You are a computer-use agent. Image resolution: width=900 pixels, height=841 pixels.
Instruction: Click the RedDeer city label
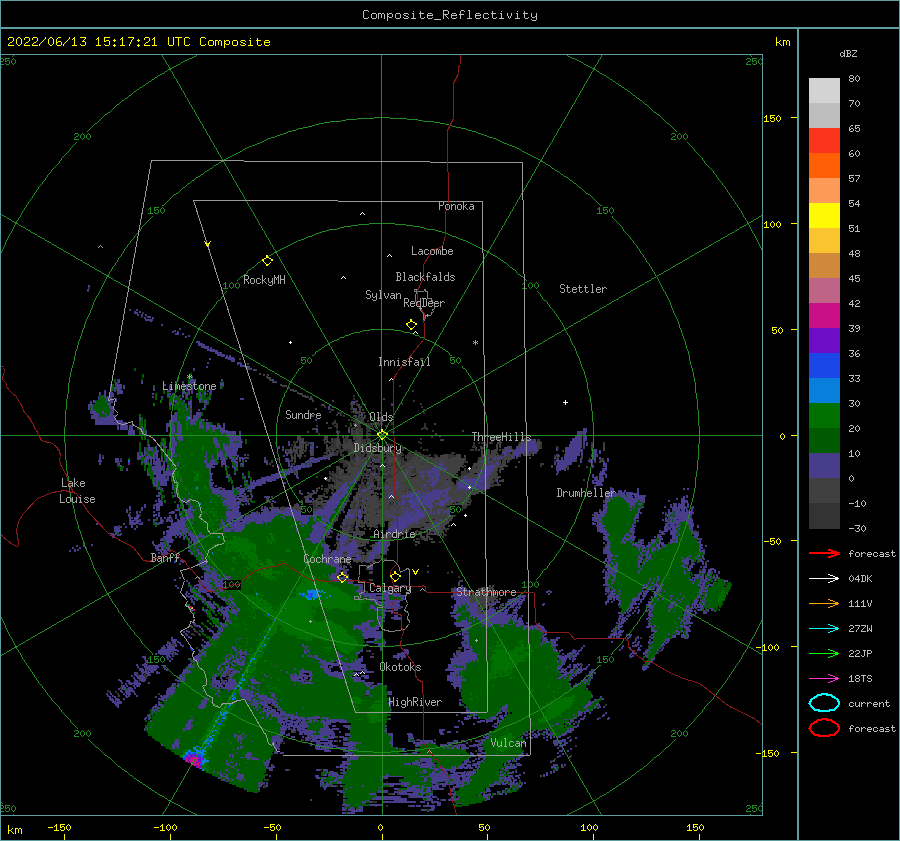pyautogui.click(x=424, y=303)
